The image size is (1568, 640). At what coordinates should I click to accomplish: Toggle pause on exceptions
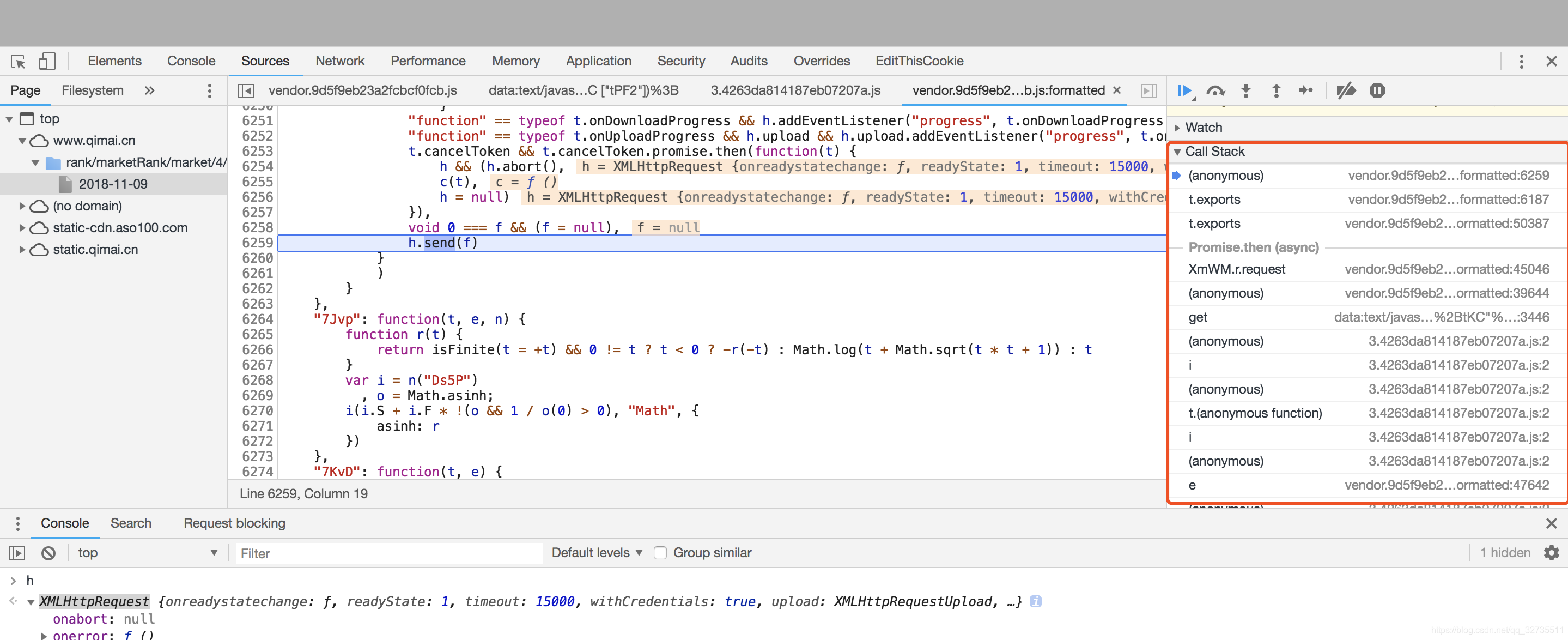click(1377, 90)
